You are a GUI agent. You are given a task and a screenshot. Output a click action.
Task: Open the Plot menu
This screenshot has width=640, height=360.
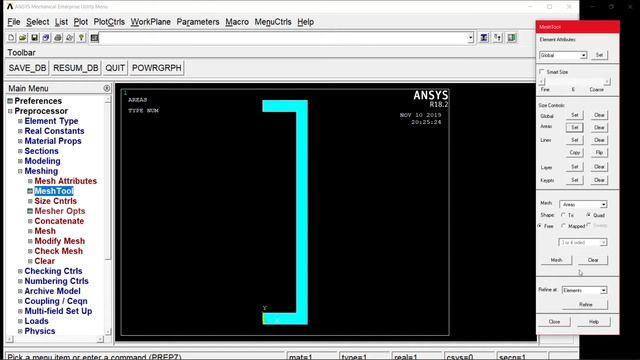tap(80, 22)
